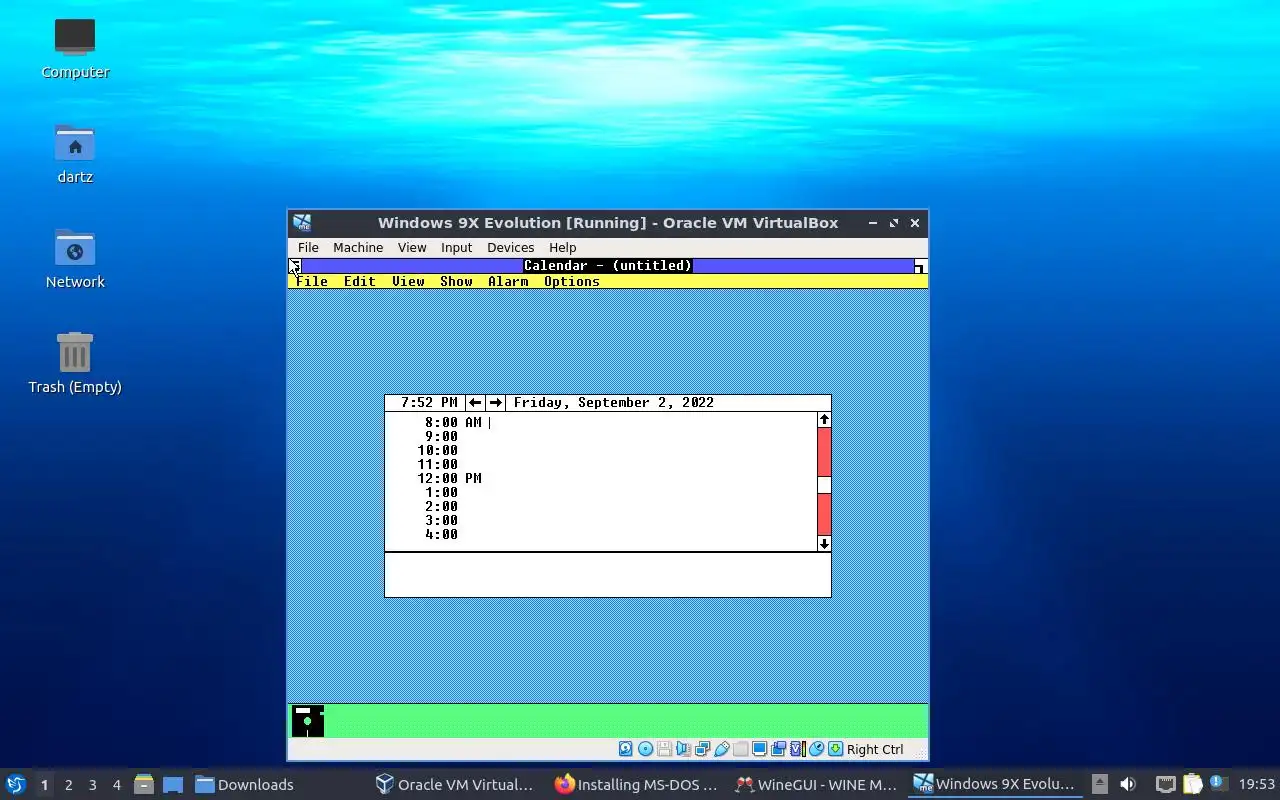The width and height of the screenshot is (1280, 800).
Task: Select the 8:00 AM appointment line
Action: 601,422
